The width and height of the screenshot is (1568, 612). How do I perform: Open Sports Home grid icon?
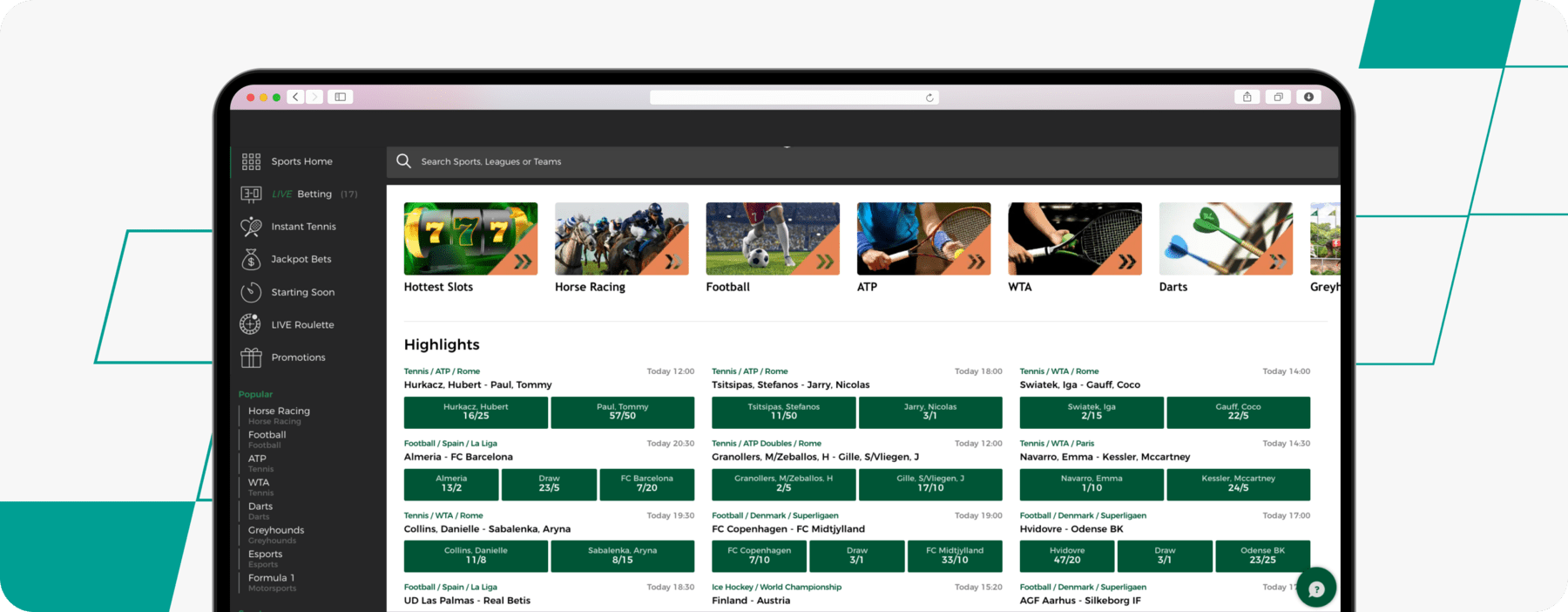pyautogui.click(x=251, y=161)
